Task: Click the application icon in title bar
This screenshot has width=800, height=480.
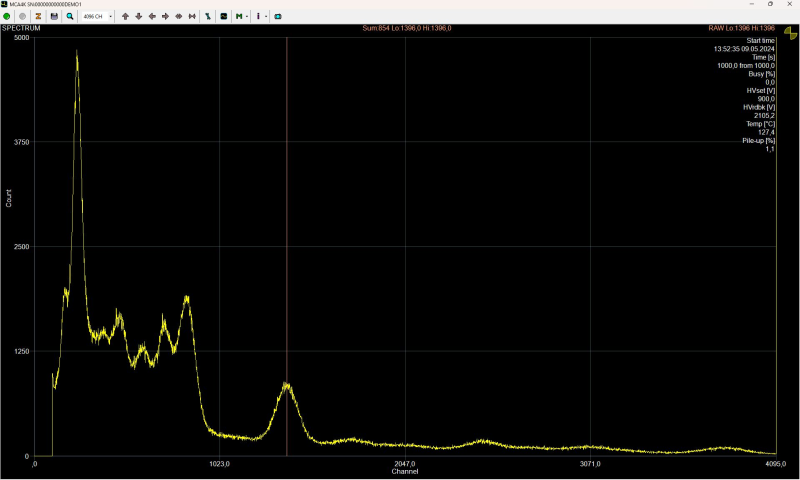Action: tap(4, 4)
